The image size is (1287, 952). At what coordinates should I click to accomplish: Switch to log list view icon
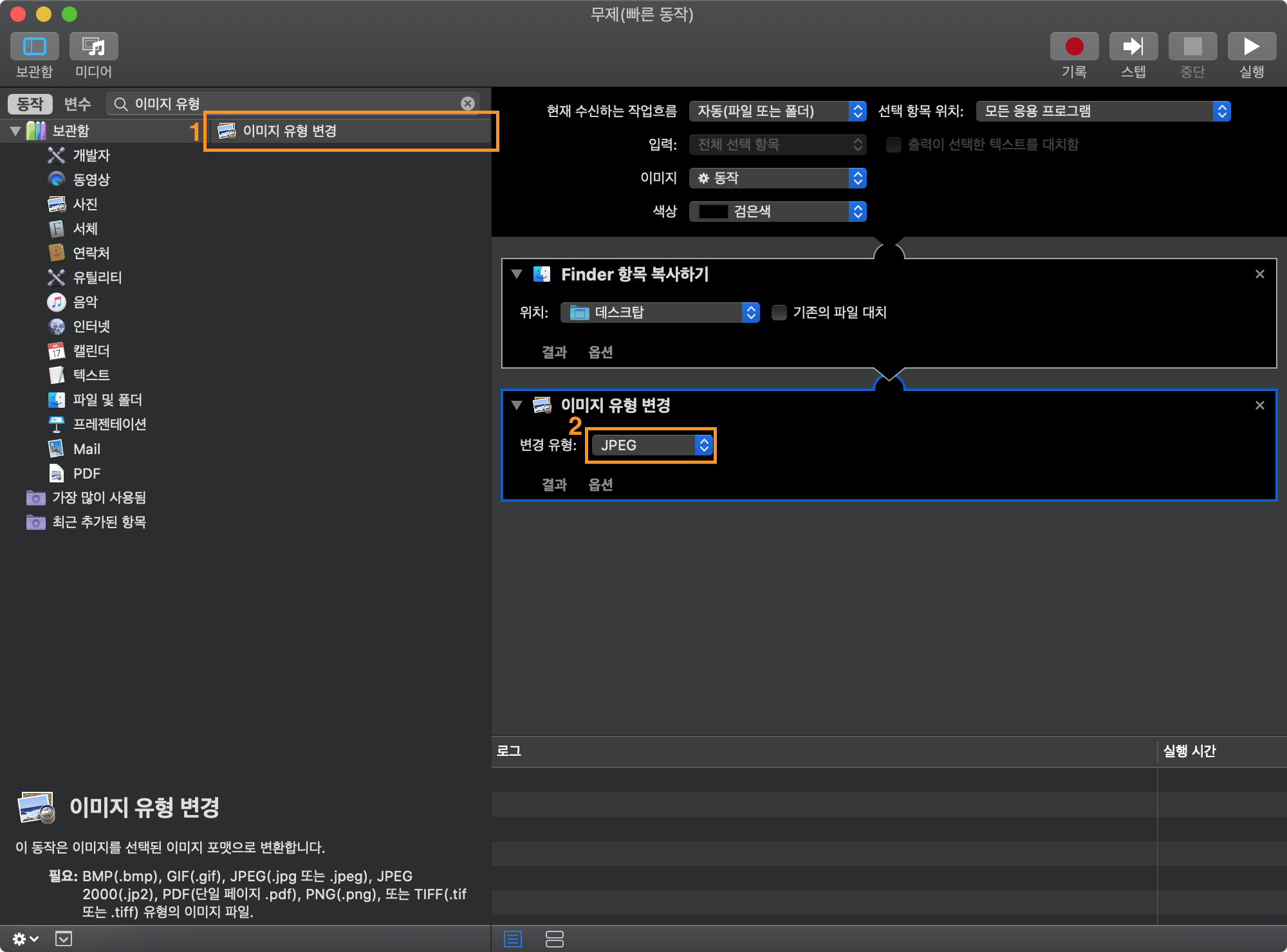point(513,939)
